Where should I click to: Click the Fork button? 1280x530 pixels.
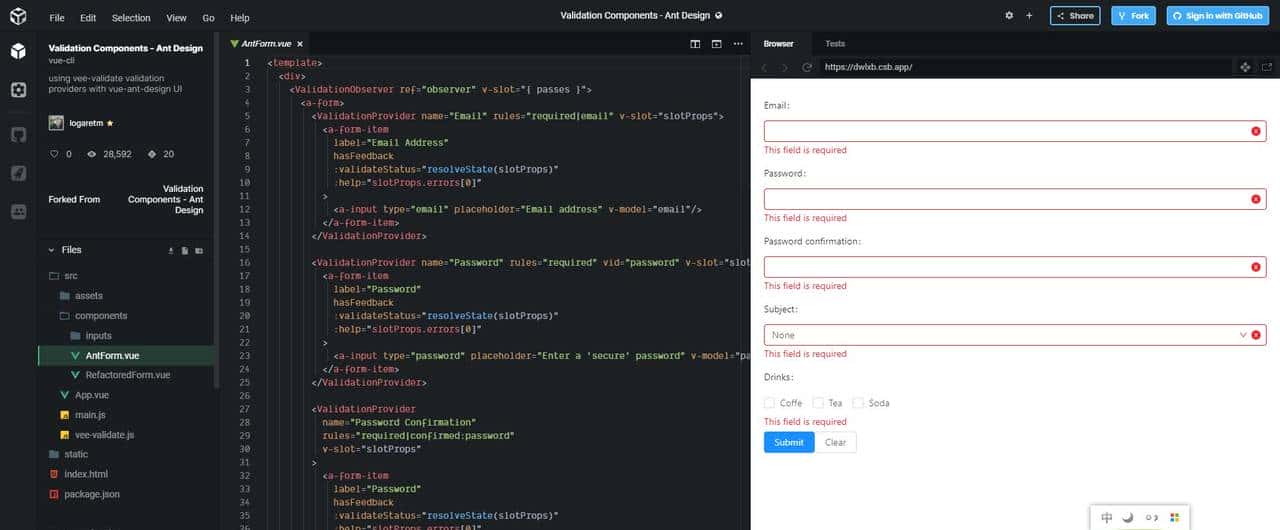pos(1133,16)
